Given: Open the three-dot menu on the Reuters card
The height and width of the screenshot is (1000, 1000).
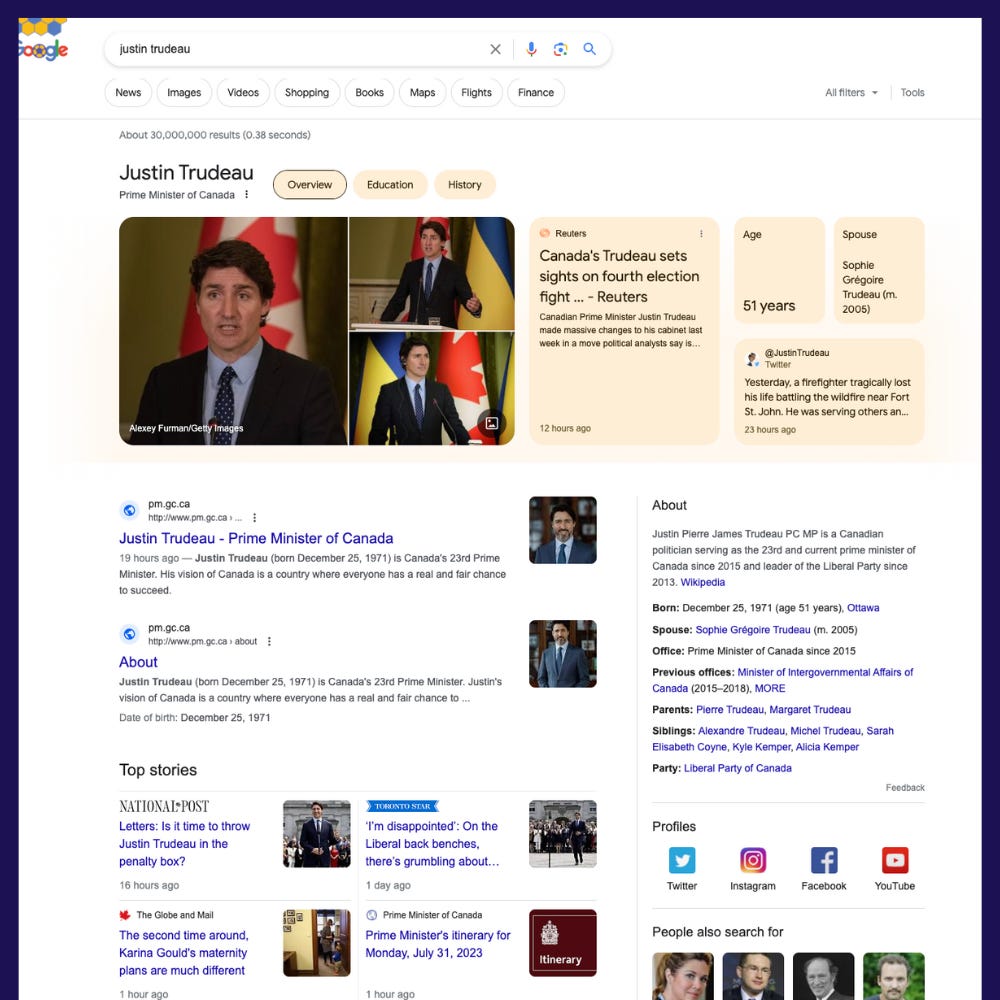Looking at the screenshot, I should pyautogui.click(x=701, y=233).
